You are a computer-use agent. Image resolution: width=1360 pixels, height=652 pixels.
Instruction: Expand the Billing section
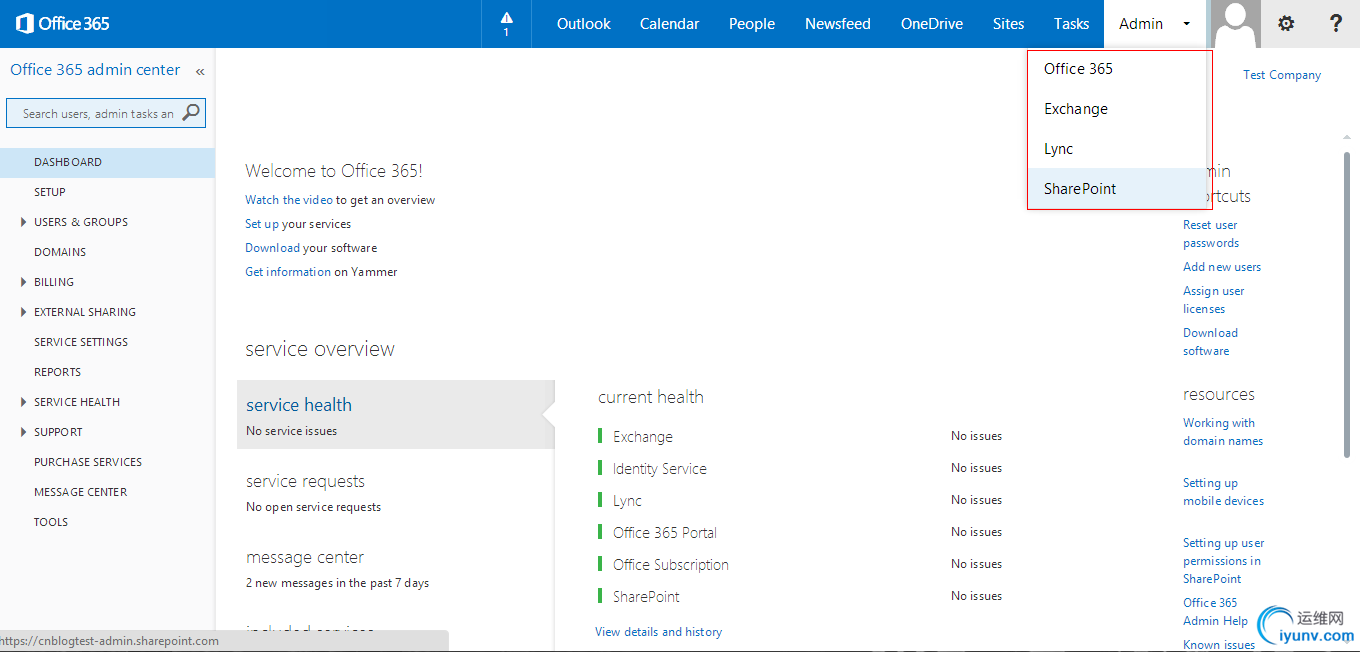(23, 282)
